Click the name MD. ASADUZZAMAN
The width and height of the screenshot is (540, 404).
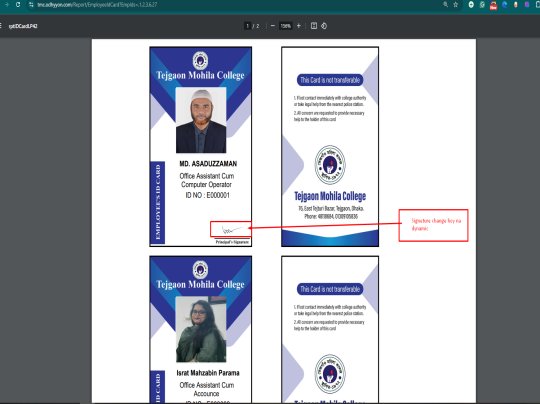pos(208,164)
